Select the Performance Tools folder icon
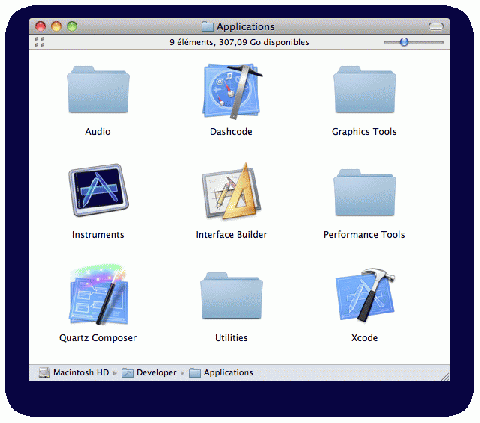 (364, 193)
